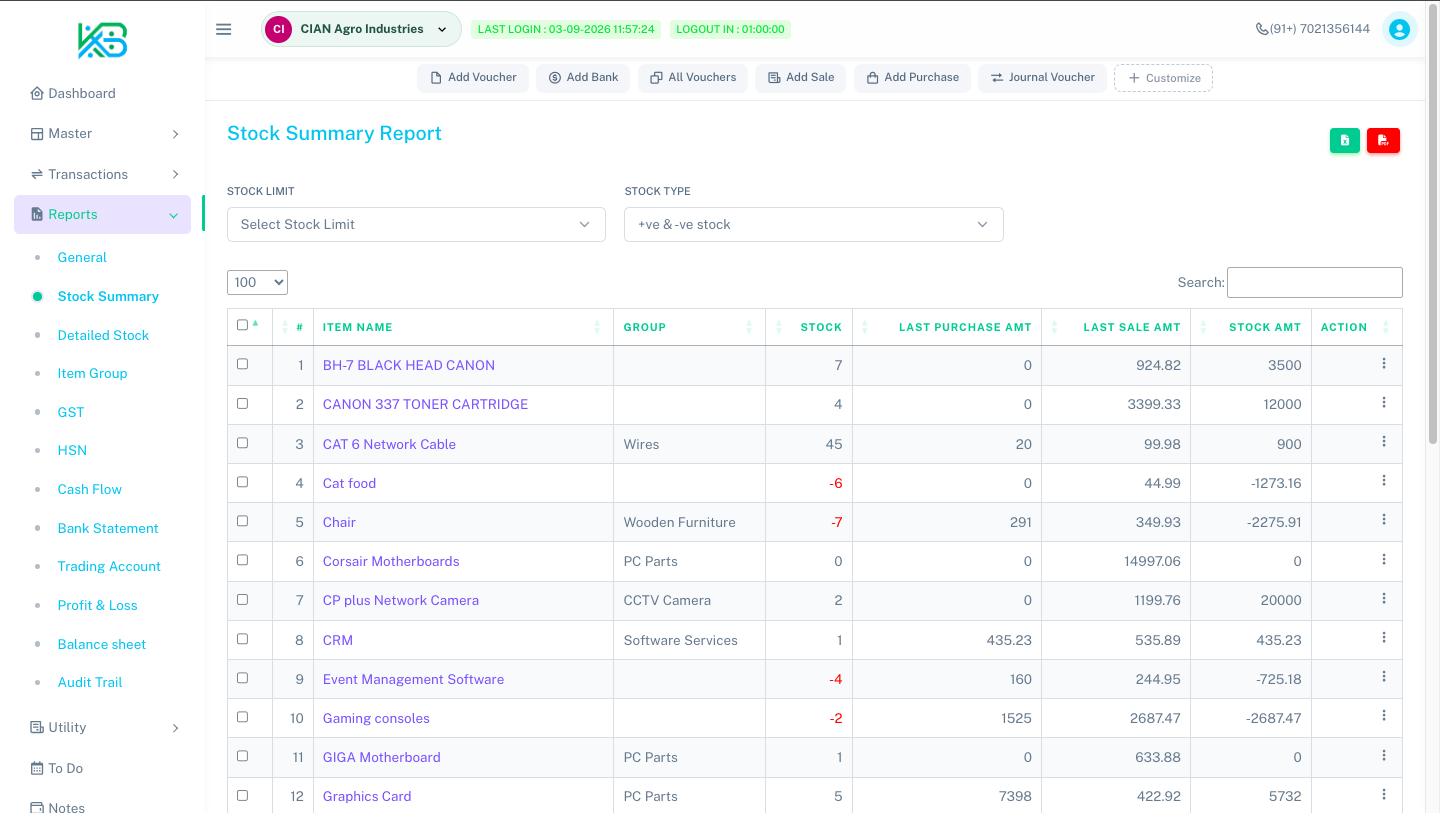Open the Detailed Stock report

coord(103,335)
